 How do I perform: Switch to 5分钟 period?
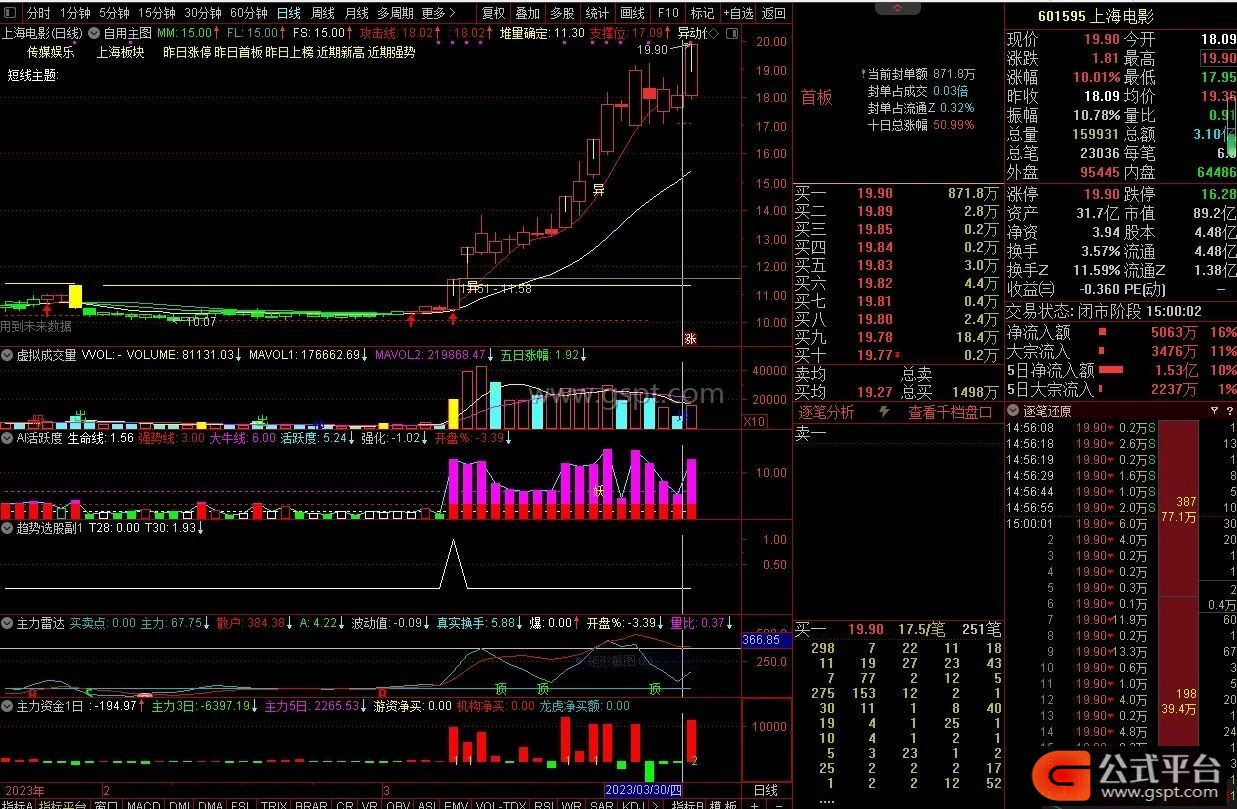click(x=114, y=13)
